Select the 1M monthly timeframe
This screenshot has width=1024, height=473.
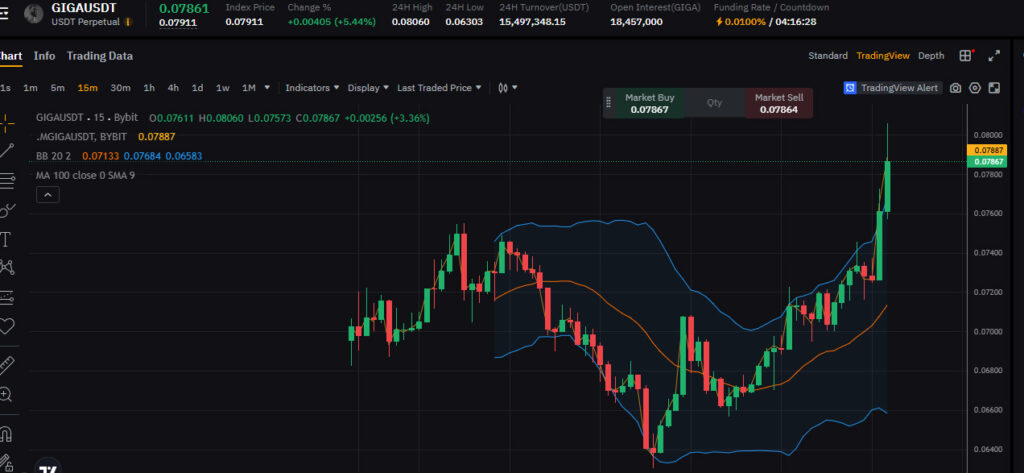(249, 88)
